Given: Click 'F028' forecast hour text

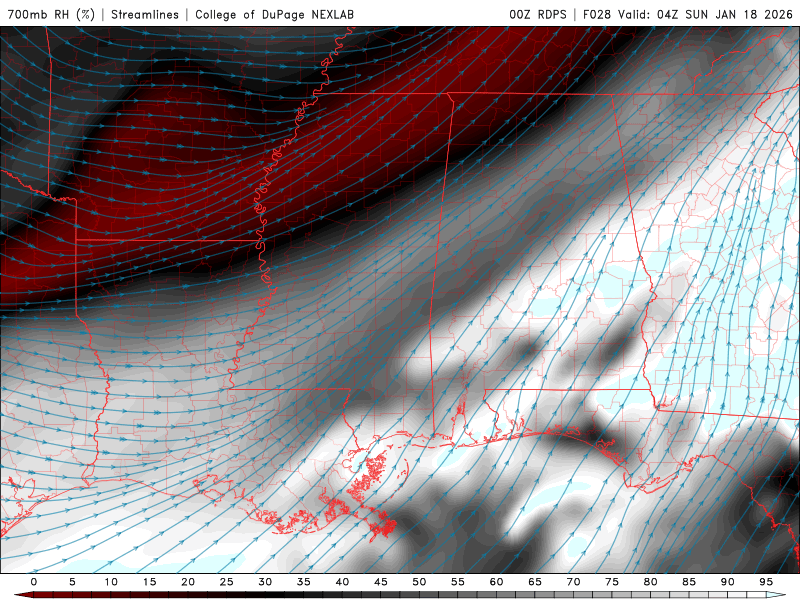Looking at the screenshot, I should (x=597, y=14).
